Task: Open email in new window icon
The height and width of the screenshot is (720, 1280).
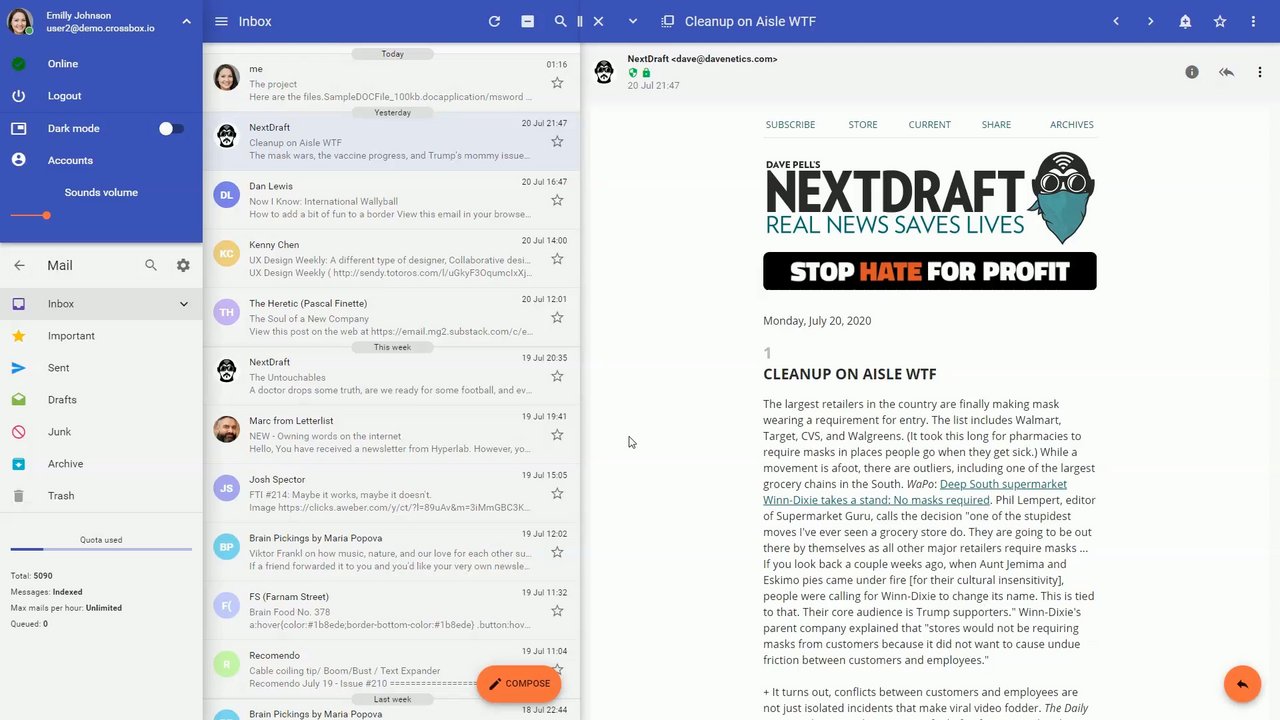Action: coord(668,21)
